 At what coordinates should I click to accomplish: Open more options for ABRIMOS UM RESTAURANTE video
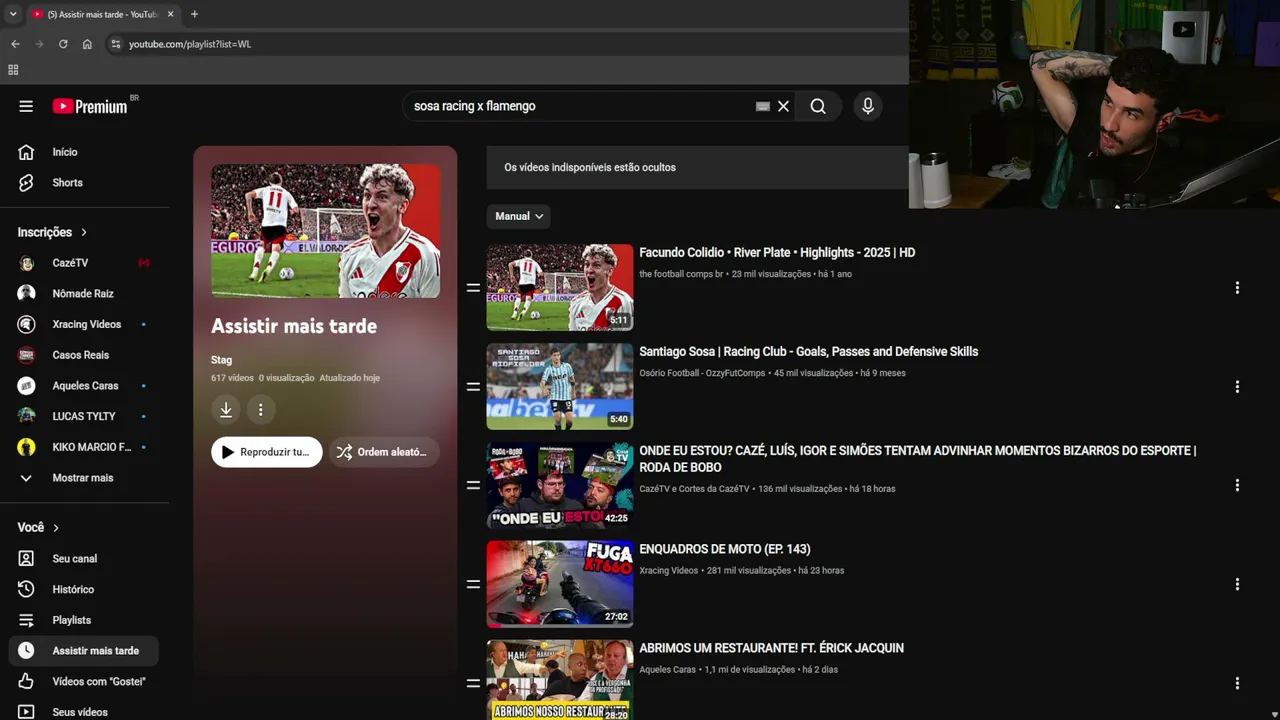click(1237, 683)
